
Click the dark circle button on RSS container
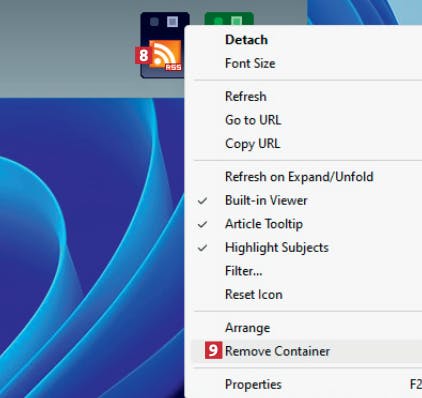[x=154, y=22]
